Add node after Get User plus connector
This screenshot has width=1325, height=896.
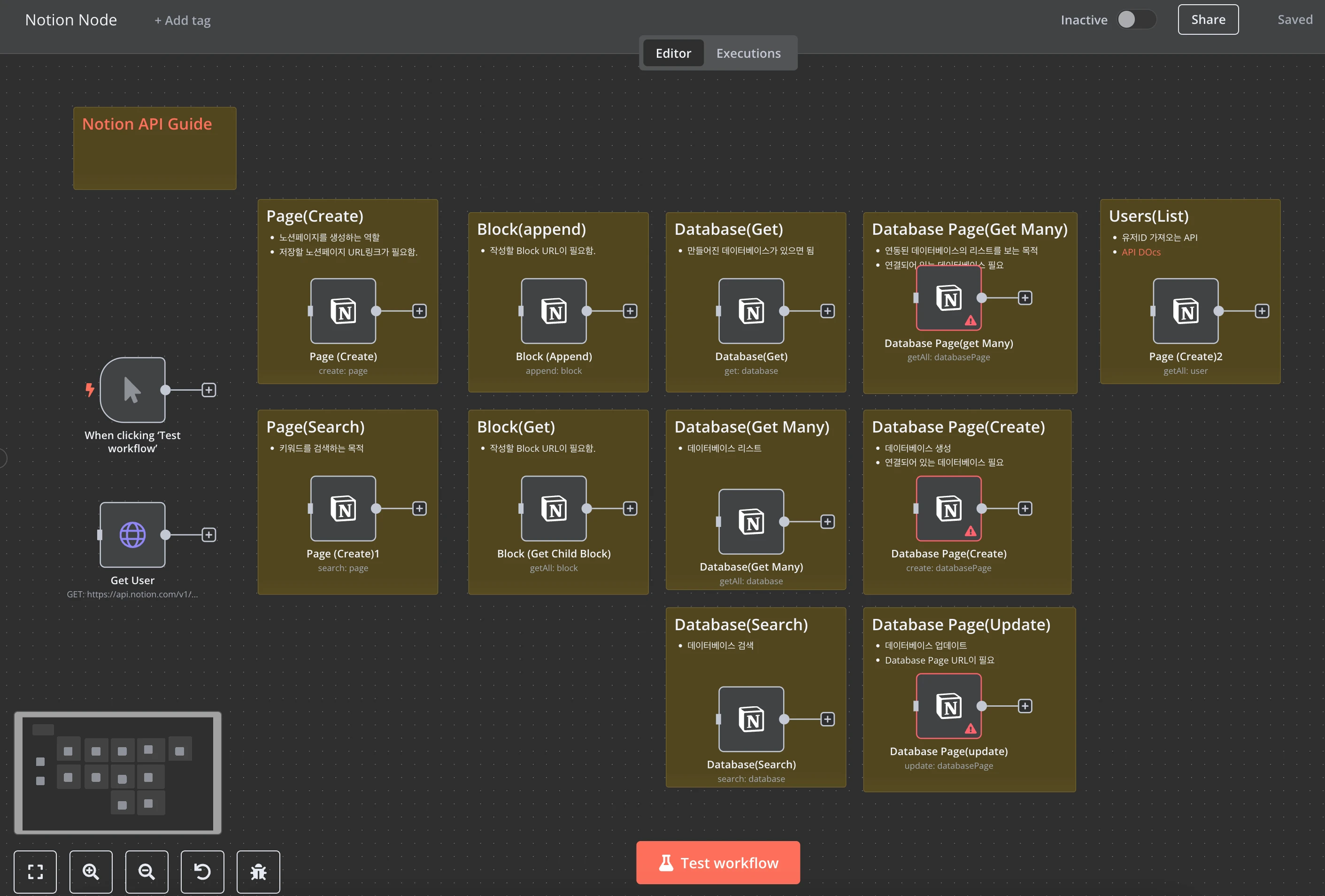click(x=208, y=534)
